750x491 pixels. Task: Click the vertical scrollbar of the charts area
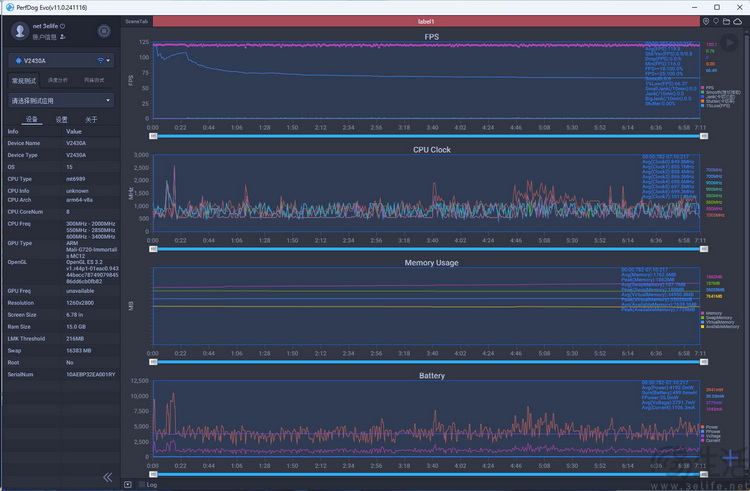(x=747, y=249)
